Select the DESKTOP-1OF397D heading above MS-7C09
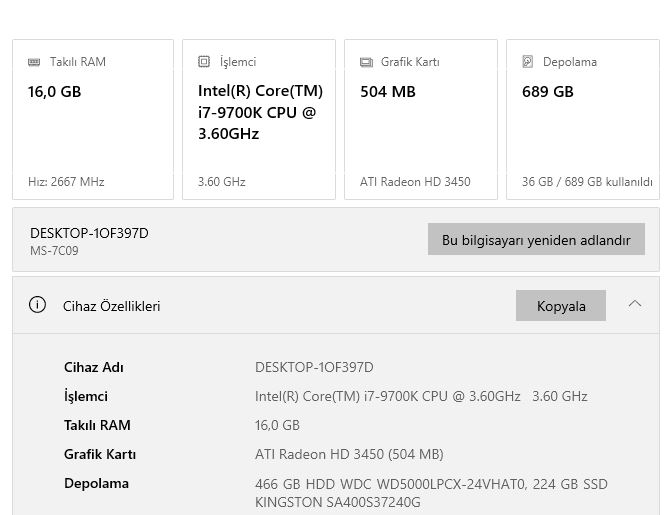Image resolution: width=666 pixels, height=515 pixels. coord(89,233)
